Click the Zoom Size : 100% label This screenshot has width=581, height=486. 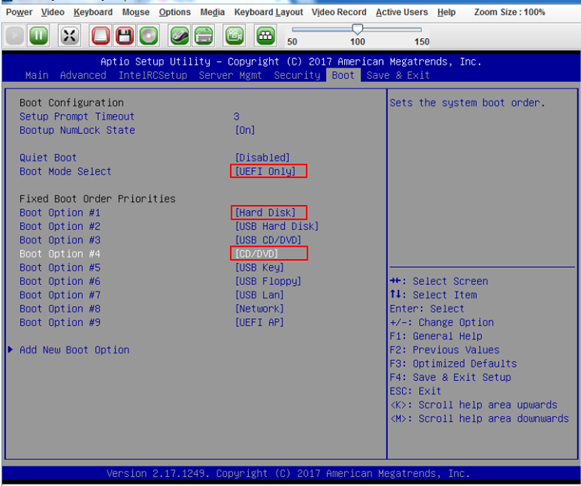pyautogui.click(x=509, y=12)
